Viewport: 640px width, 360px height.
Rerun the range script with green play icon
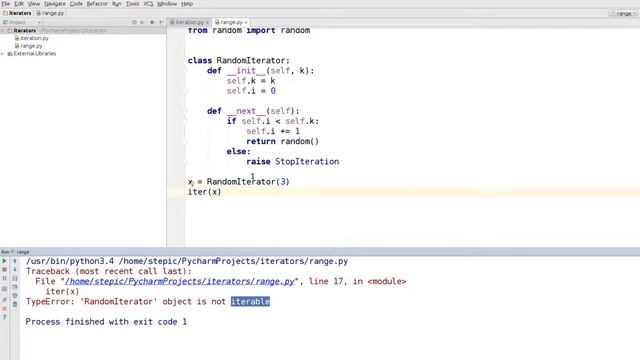click(4, 261)
